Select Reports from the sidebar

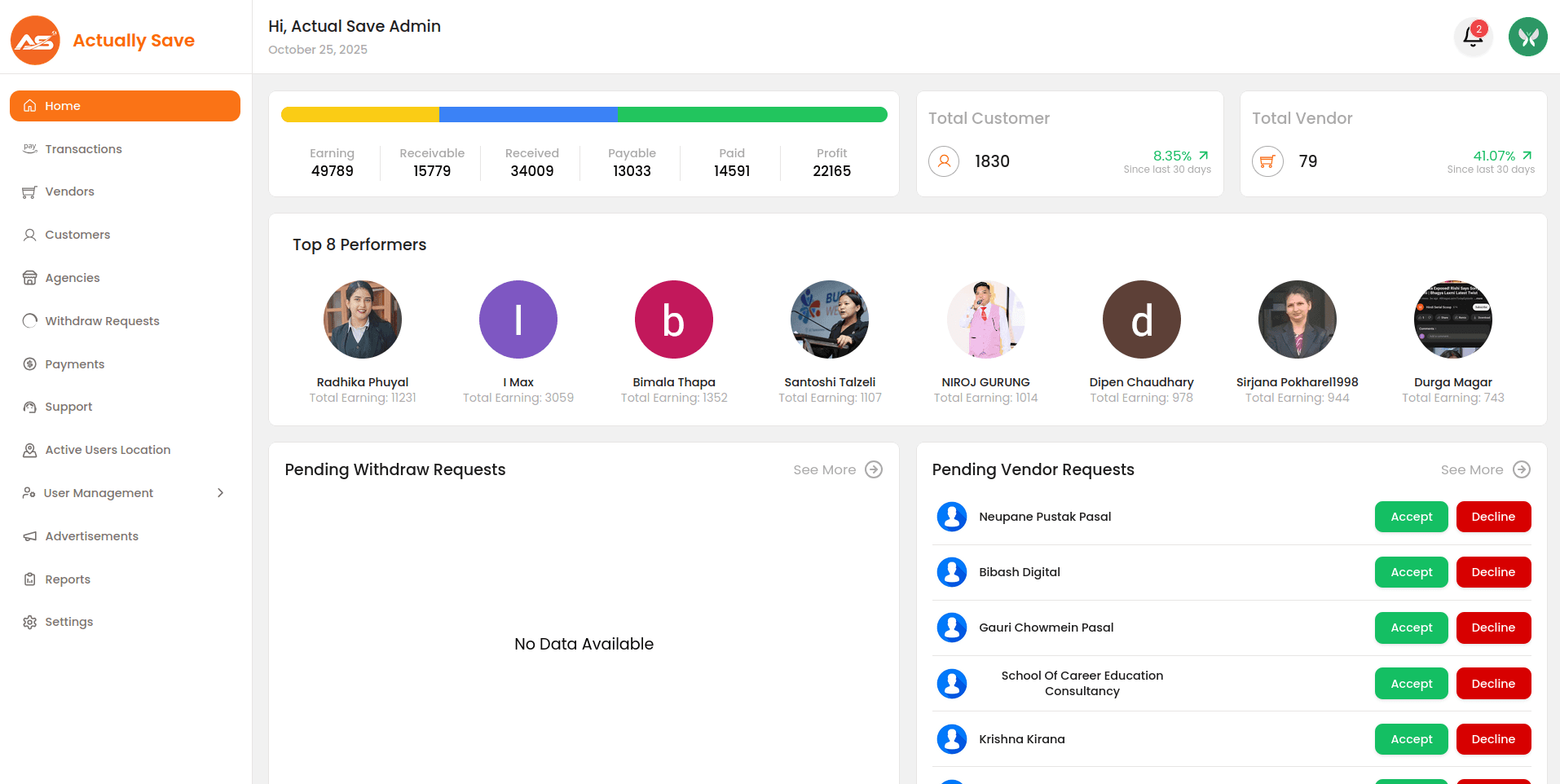coord(68,579)
